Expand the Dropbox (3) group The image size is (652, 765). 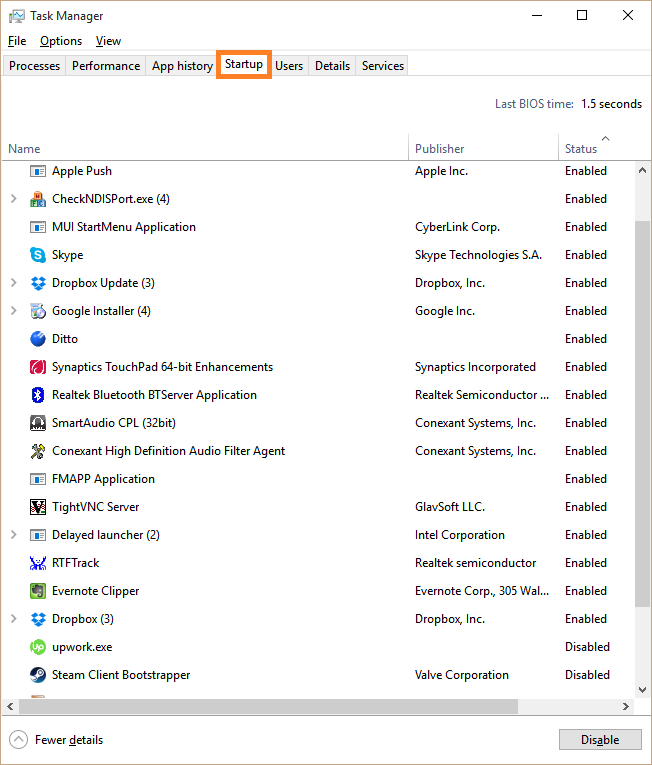click(14, 619)
